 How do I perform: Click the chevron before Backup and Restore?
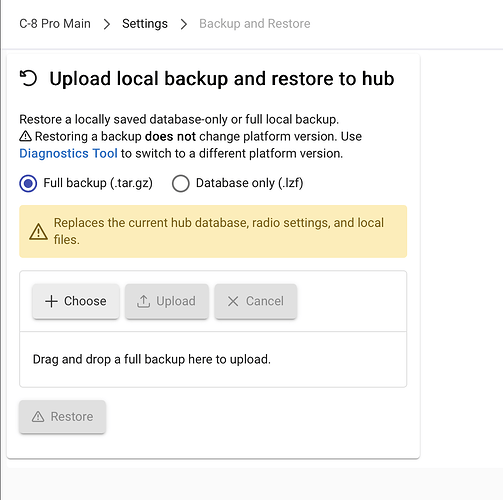(x=184, y=24)
